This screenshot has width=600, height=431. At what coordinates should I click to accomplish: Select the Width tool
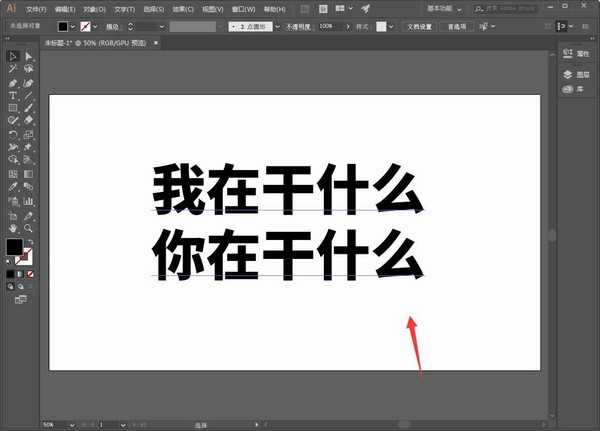point(13,147)
